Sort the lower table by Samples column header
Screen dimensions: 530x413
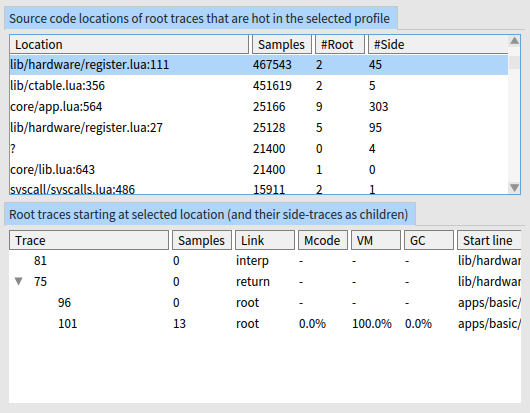pos(202,240)
